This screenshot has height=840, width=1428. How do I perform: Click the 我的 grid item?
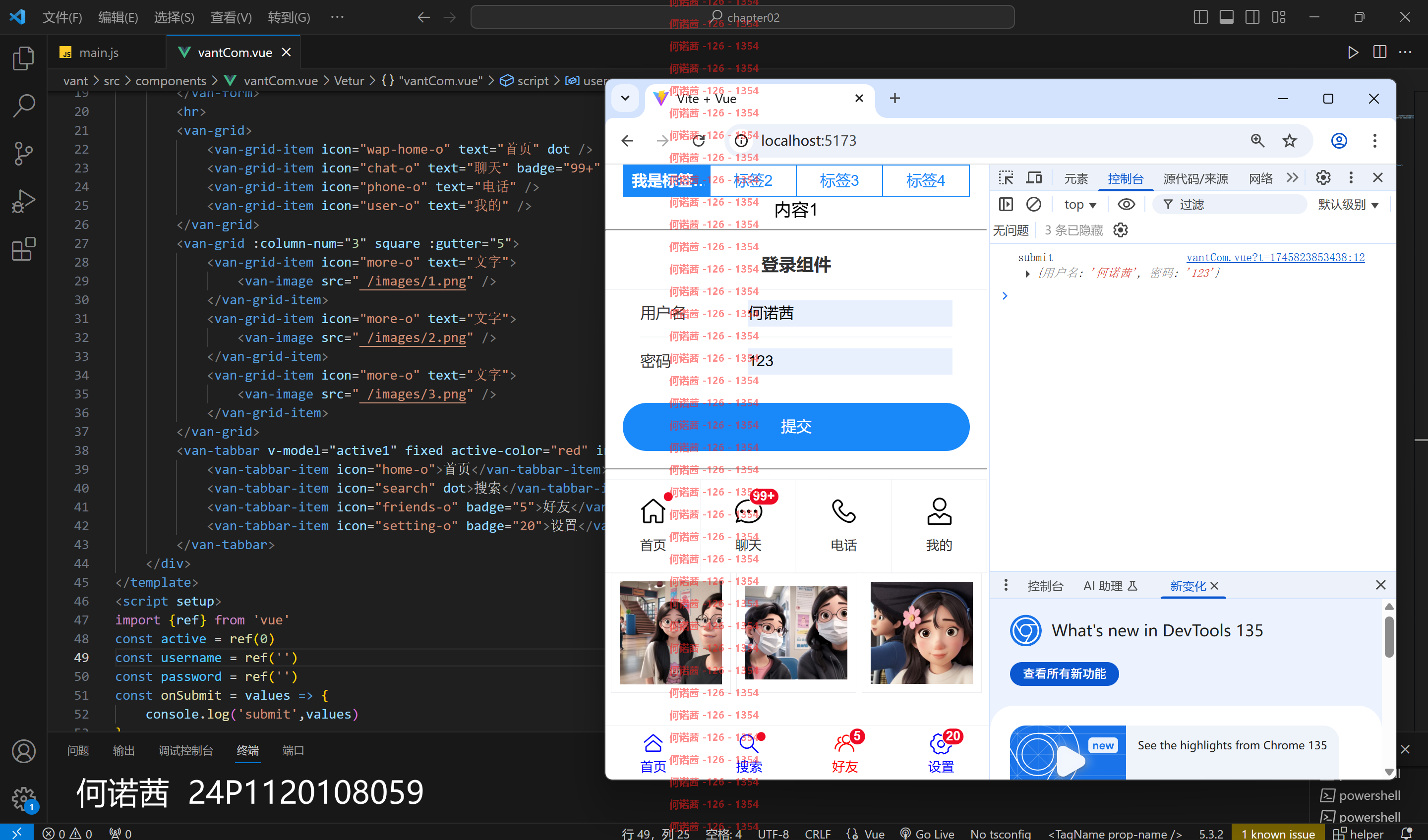(939, 525)
